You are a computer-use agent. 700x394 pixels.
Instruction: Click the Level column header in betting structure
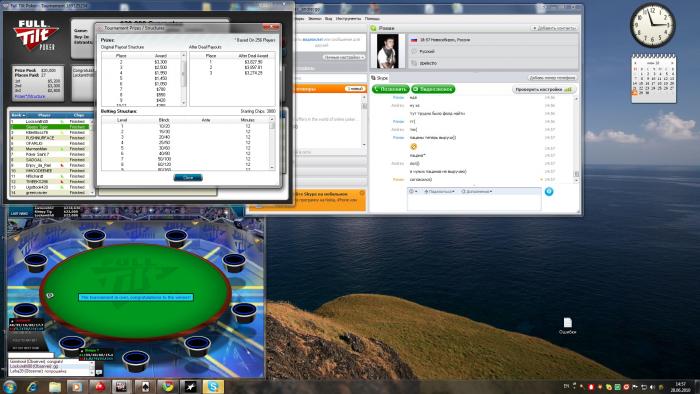click(122, 120)
